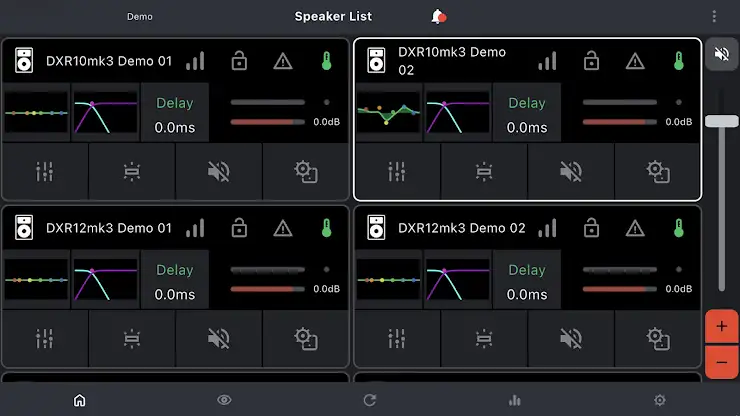740x416 pixels.
Task: Click speaker icon of DXR12mk3 Demo 02
Action: tap(376, 228)
